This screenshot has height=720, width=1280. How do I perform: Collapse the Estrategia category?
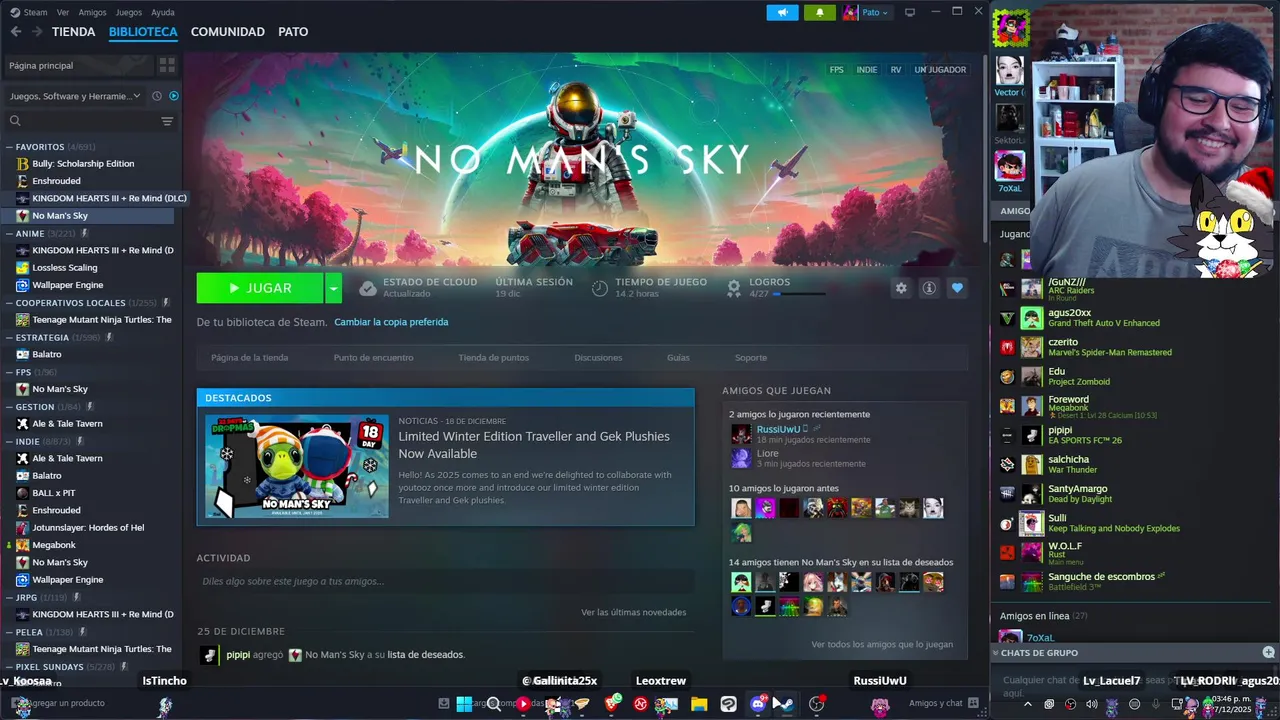tap(9, 337)
